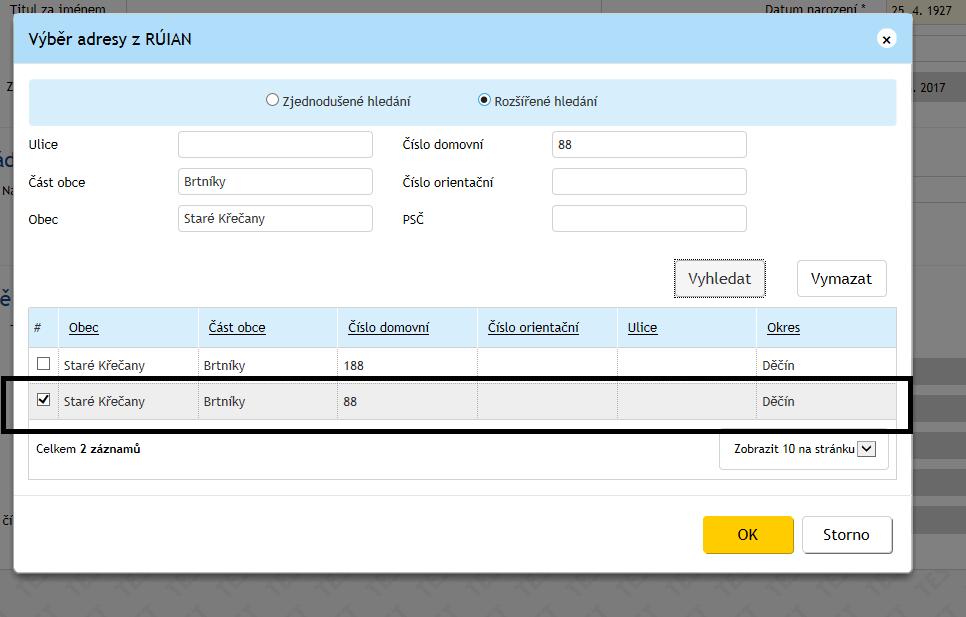
Task: Uncheck the checkbox for house number 88 row
Action: point(43,399)
